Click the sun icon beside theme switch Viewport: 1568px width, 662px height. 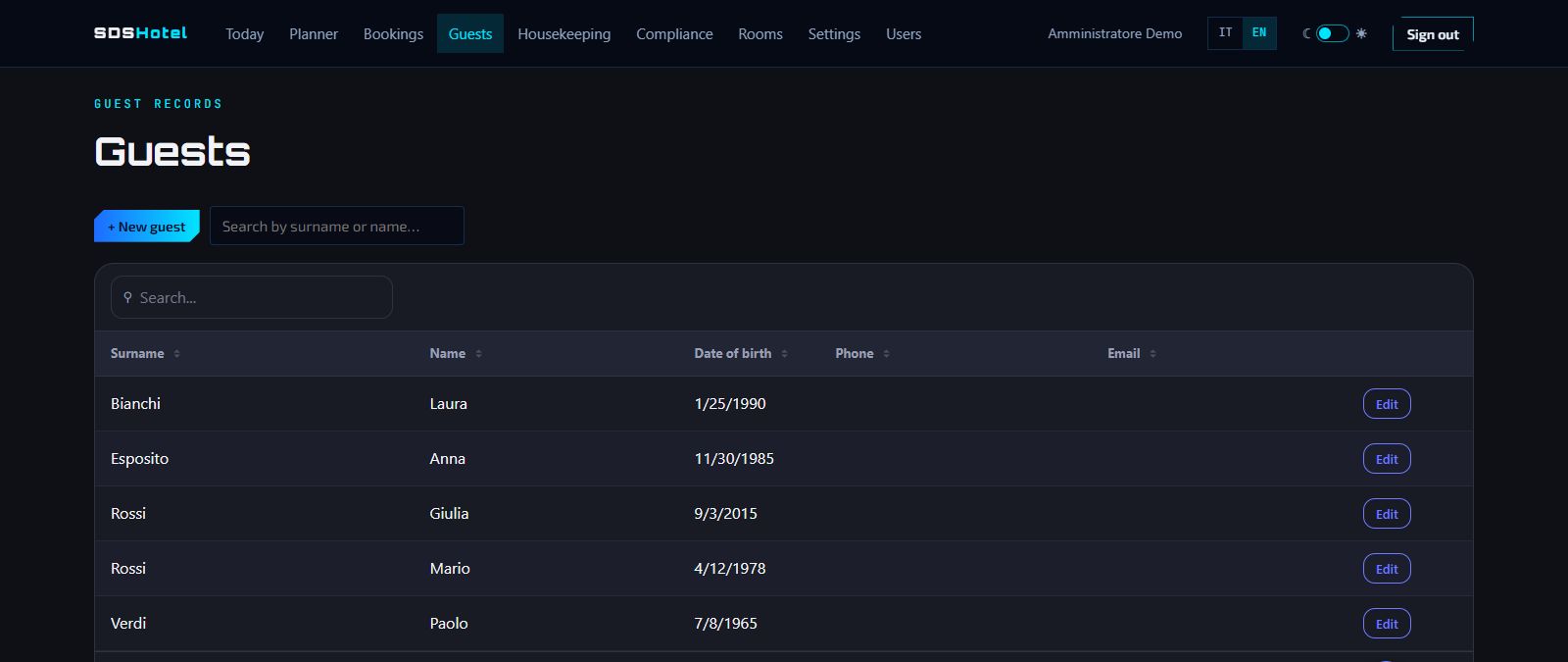pyautogui.click(x=1361, y=33)
